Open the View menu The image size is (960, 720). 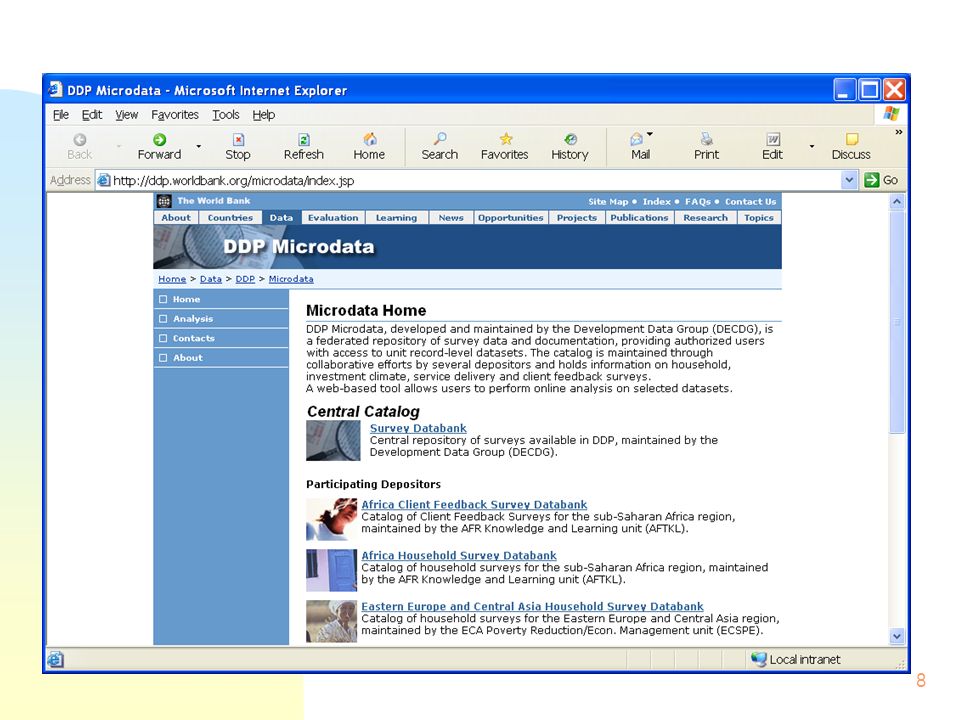click(127, 114)
